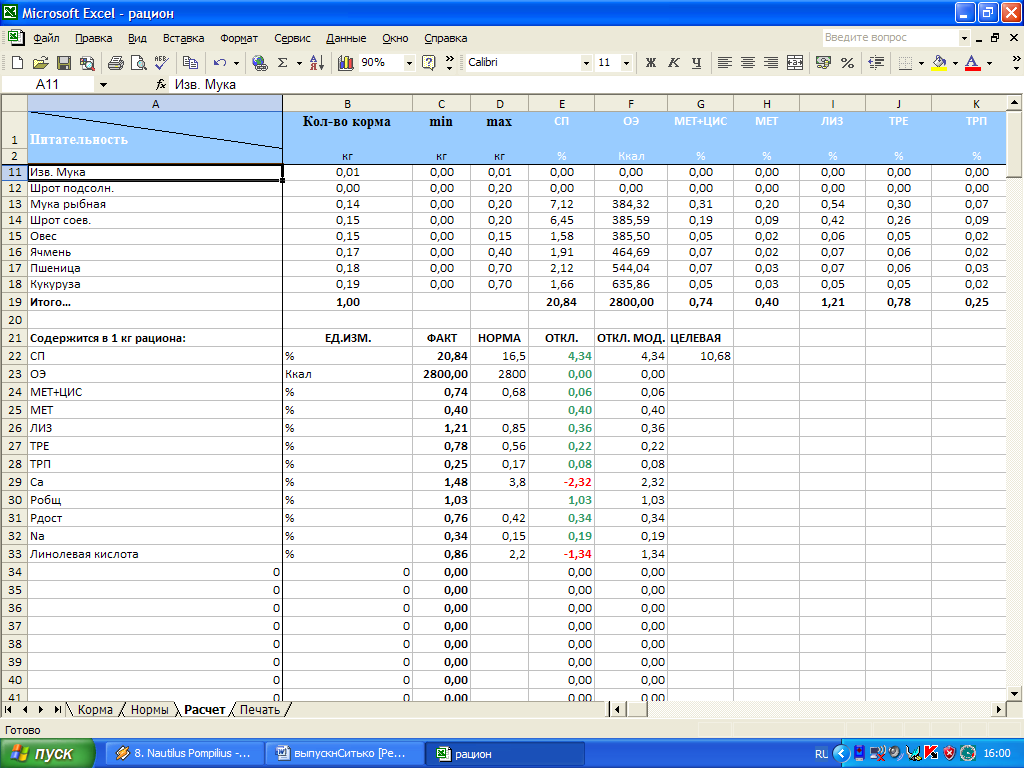Click the AutoSum sigma button

[x=283, y=63]
